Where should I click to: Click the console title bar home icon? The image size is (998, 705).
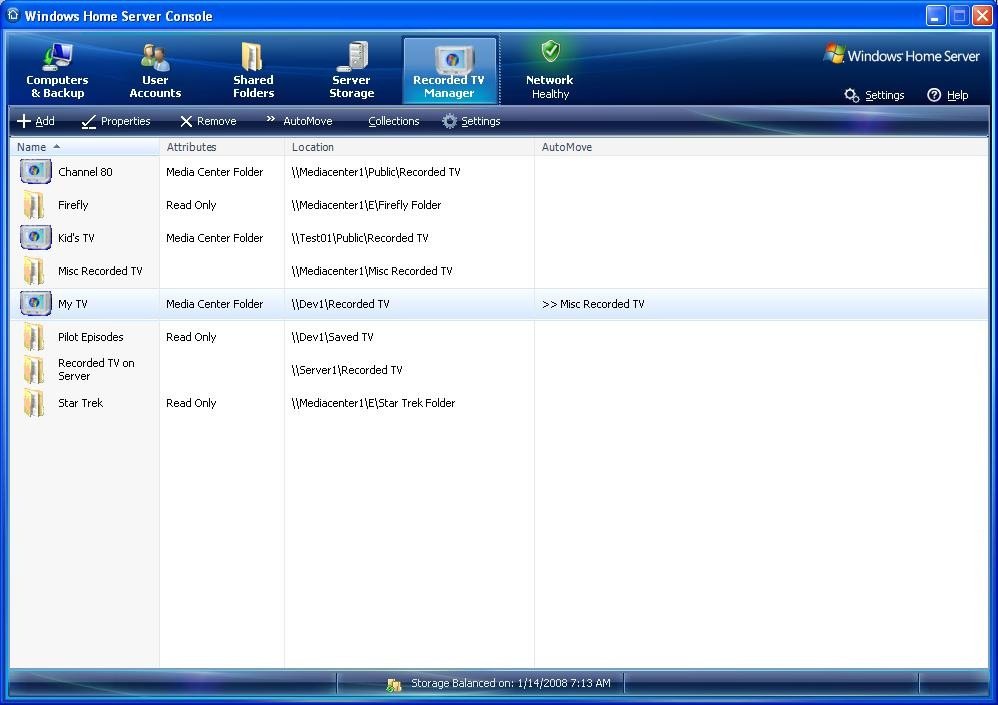pyautogui.click(x=13, y=15)
